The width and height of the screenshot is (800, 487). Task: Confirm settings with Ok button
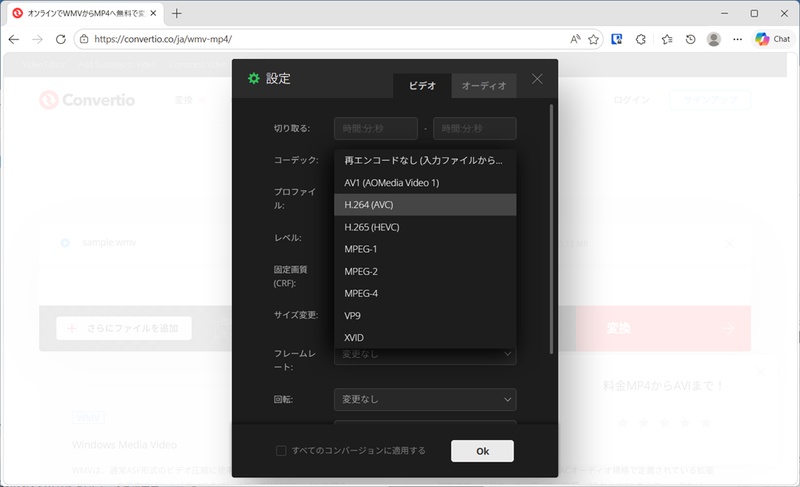coord(482,451)
